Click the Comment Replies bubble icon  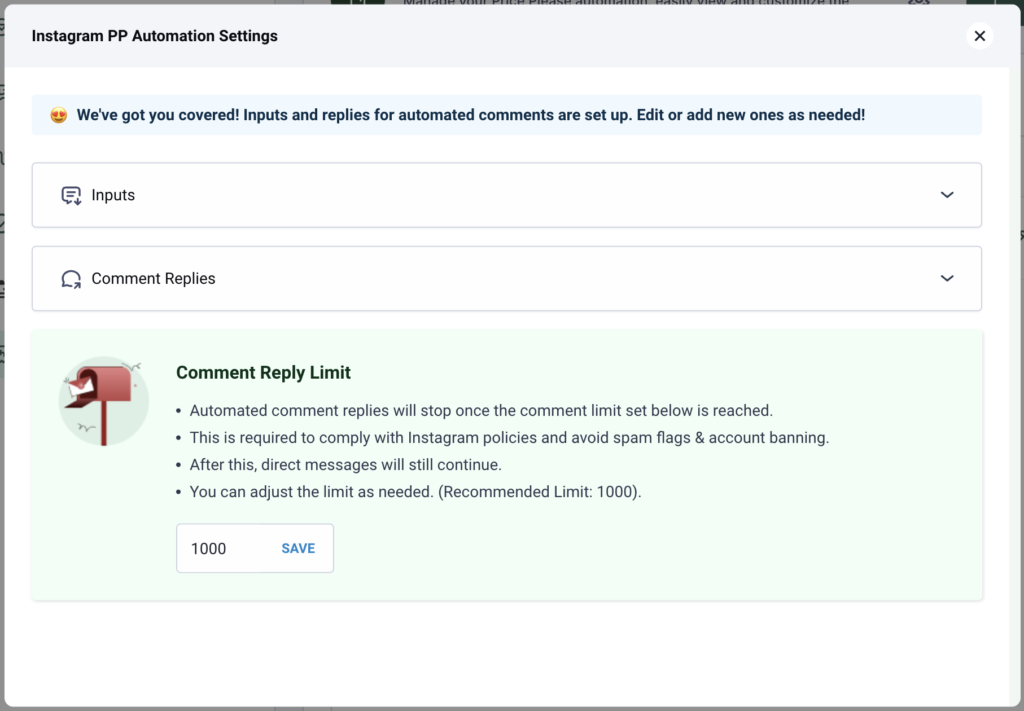click(71, 279)
